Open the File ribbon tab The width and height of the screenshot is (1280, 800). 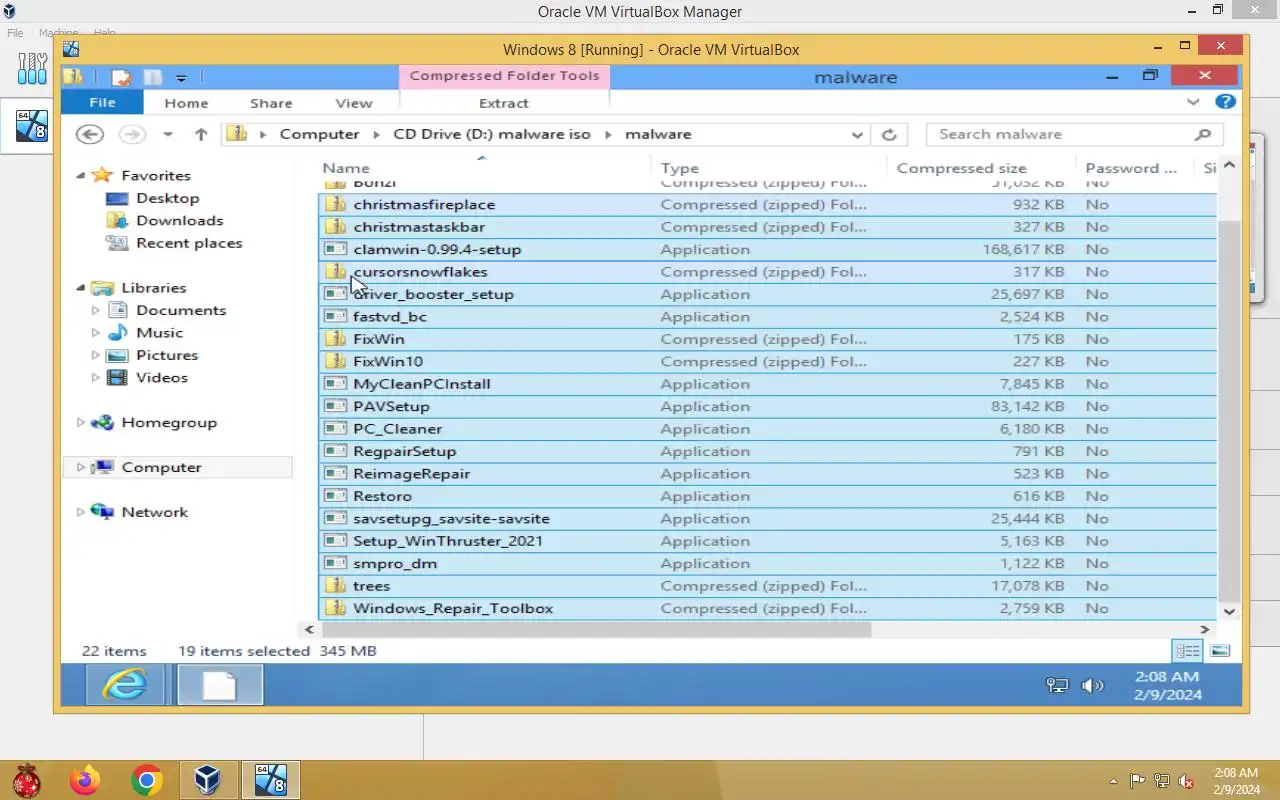pos(102,103)
